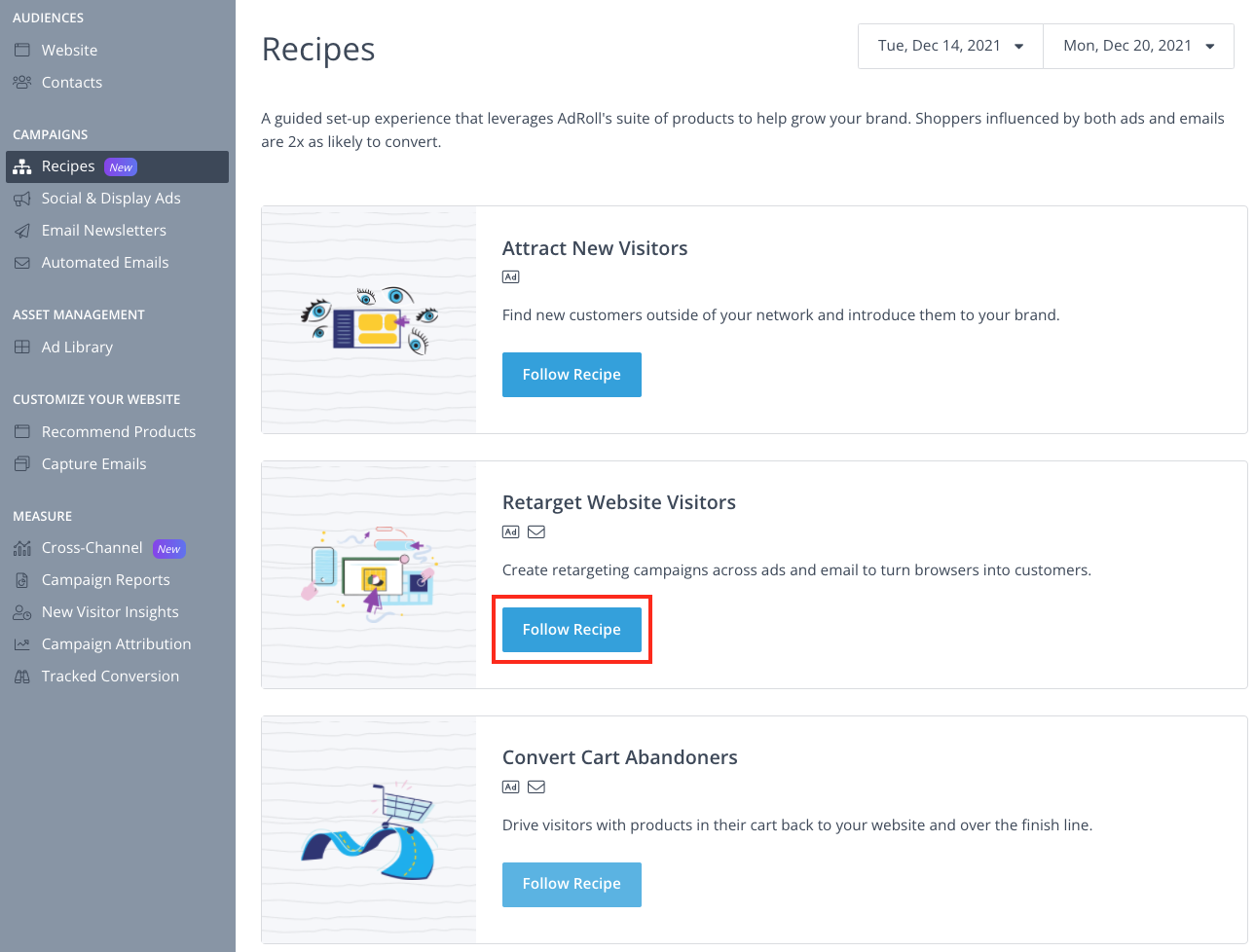
Task: Follow the Convert Cart Abandoners recipe
Action: tap(572, 884)
